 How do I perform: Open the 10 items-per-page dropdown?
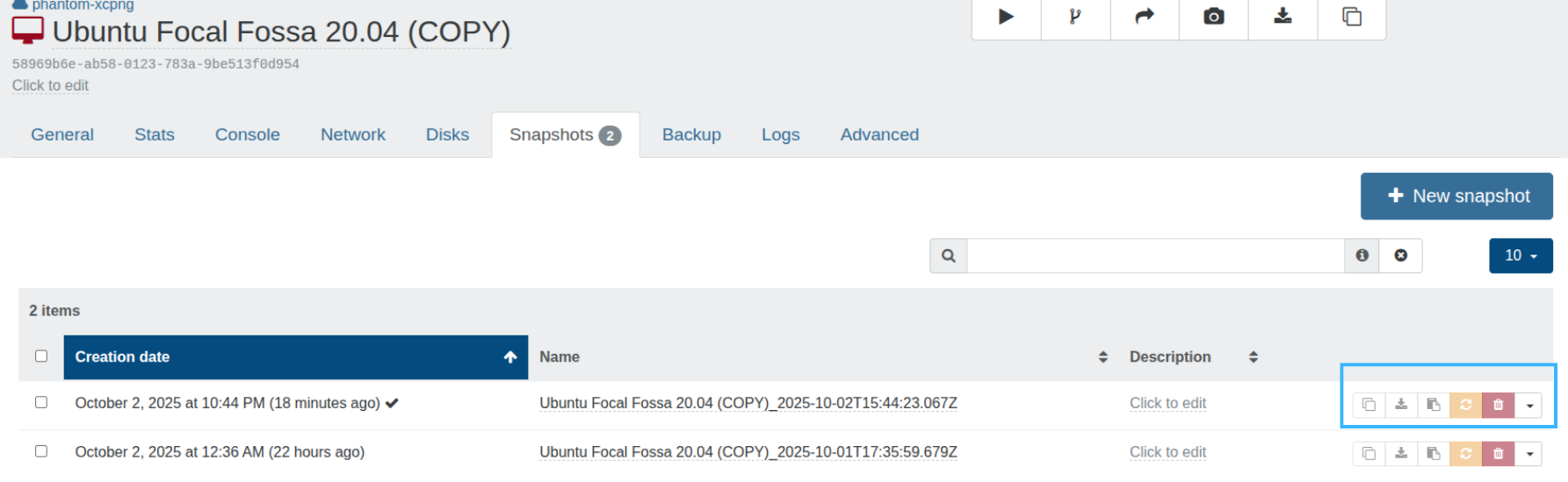(1521, 255)
